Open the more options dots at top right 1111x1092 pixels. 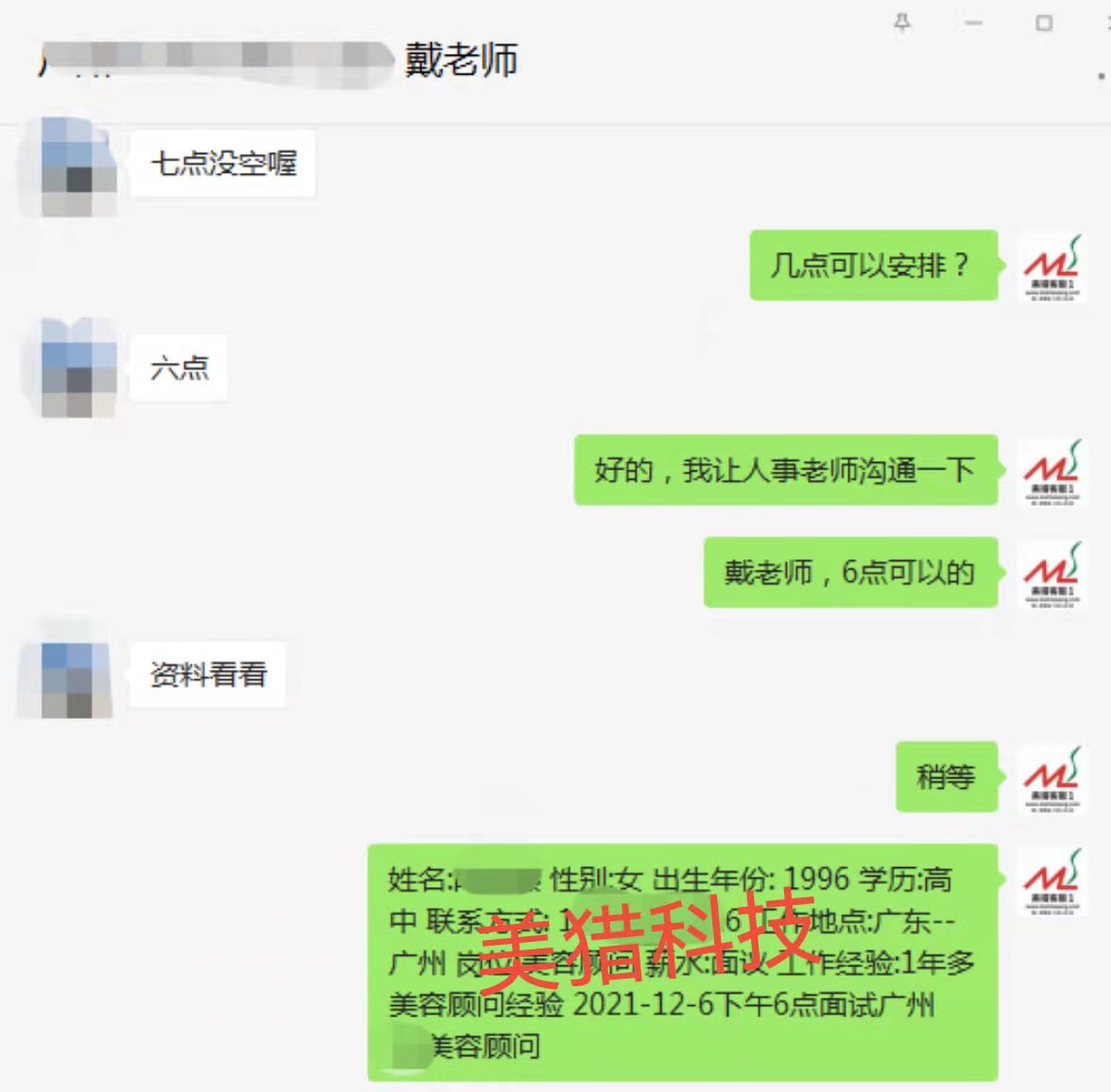click(x=1102, y=76)
